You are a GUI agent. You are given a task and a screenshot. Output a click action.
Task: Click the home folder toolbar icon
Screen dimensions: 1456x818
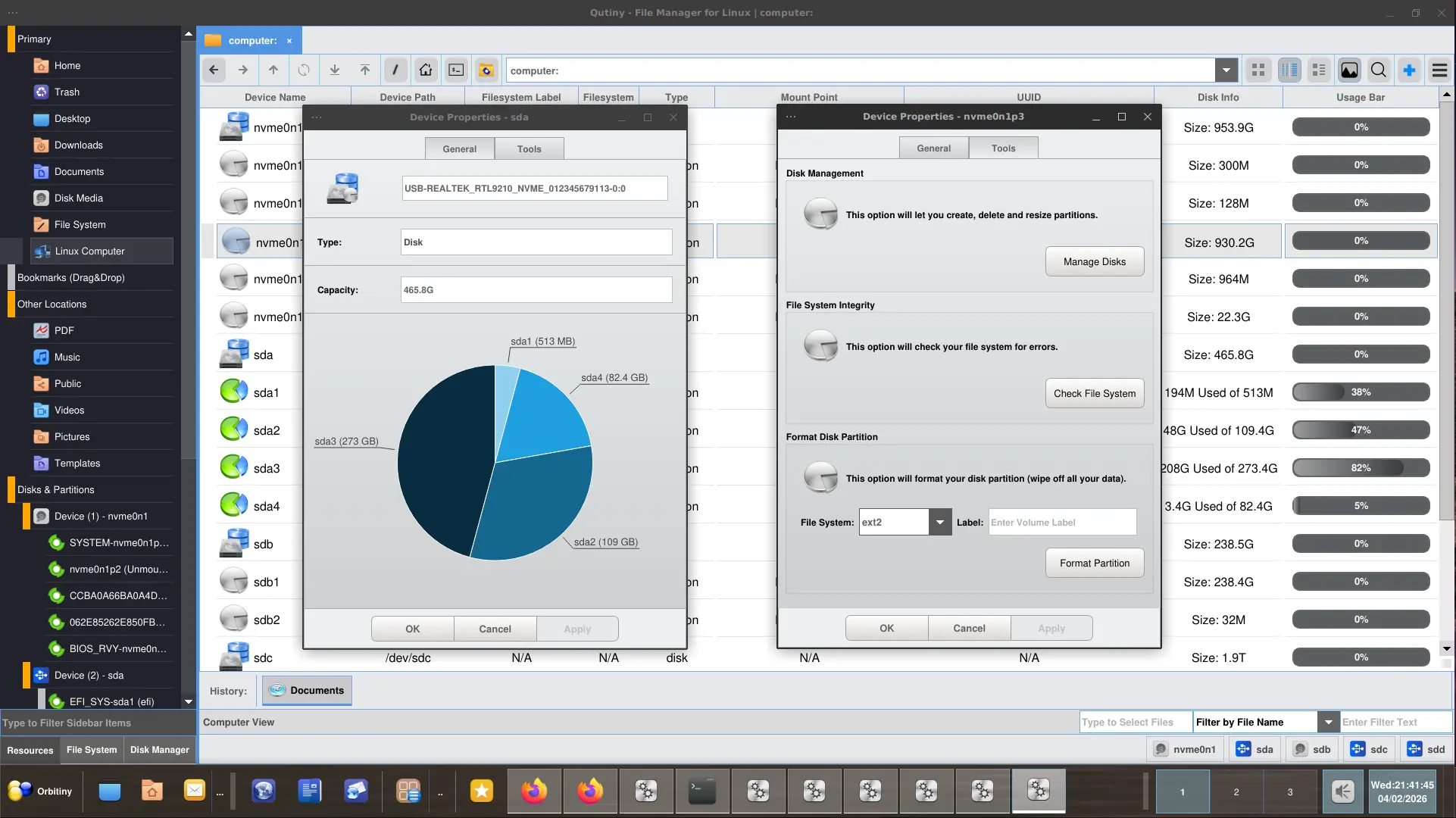pyautogui.click(x=426, y=70)
